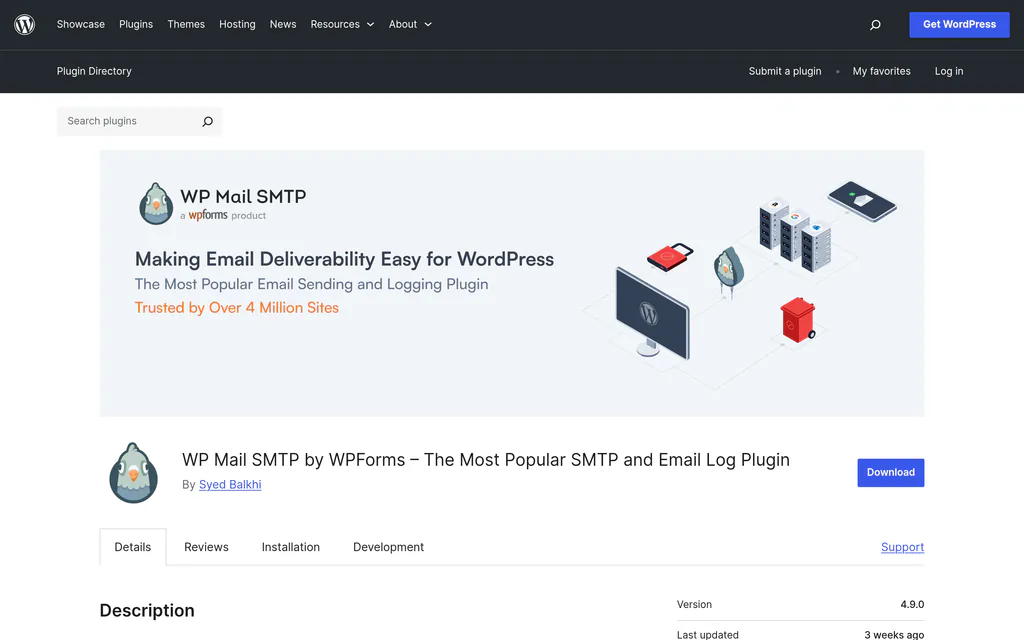The image size is (1024, 640).
Task: Open author Syed Balkhi link
Action: [230, 485]
